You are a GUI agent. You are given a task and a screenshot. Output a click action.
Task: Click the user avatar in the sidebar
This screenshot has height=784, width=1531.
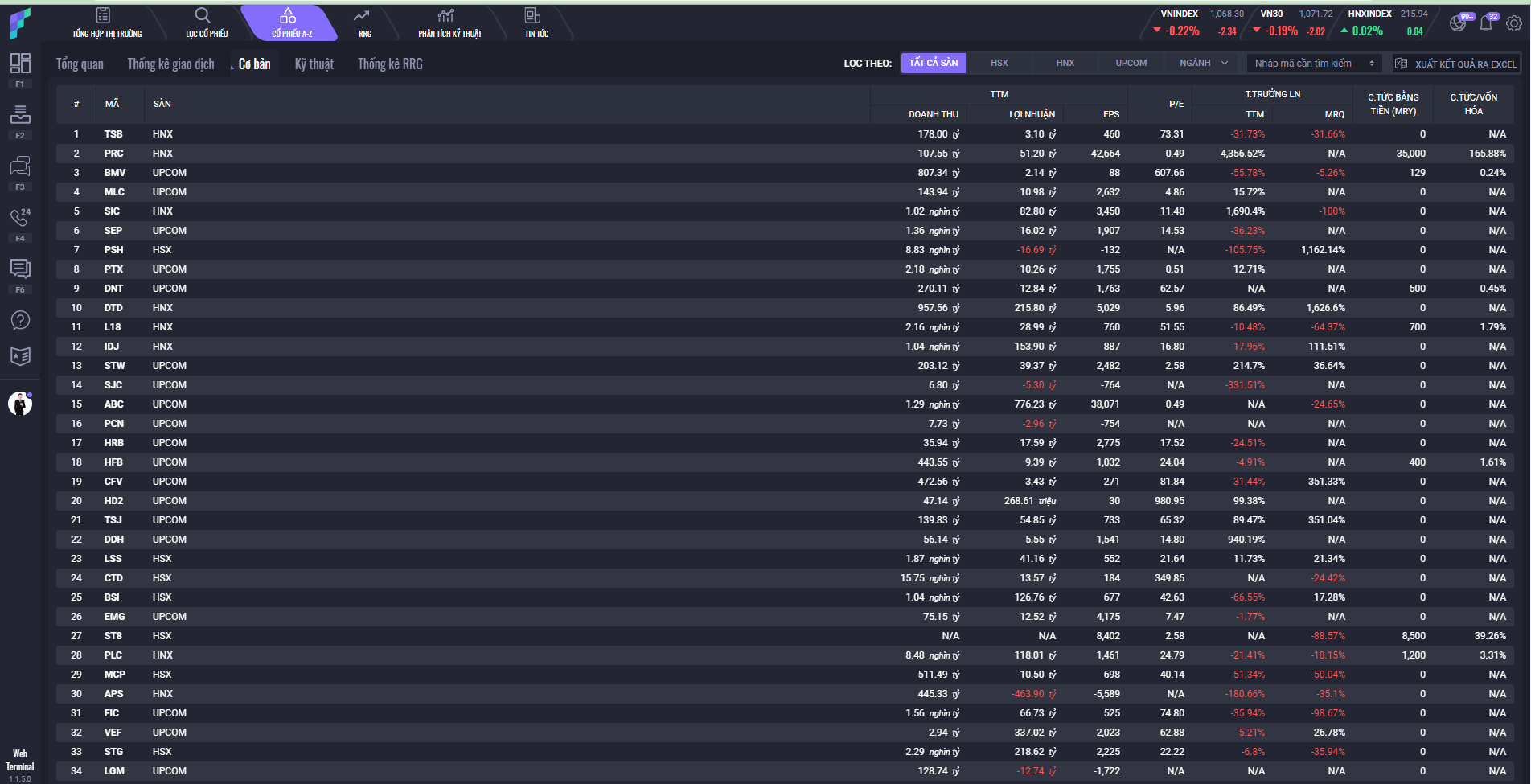pos(20,403)
